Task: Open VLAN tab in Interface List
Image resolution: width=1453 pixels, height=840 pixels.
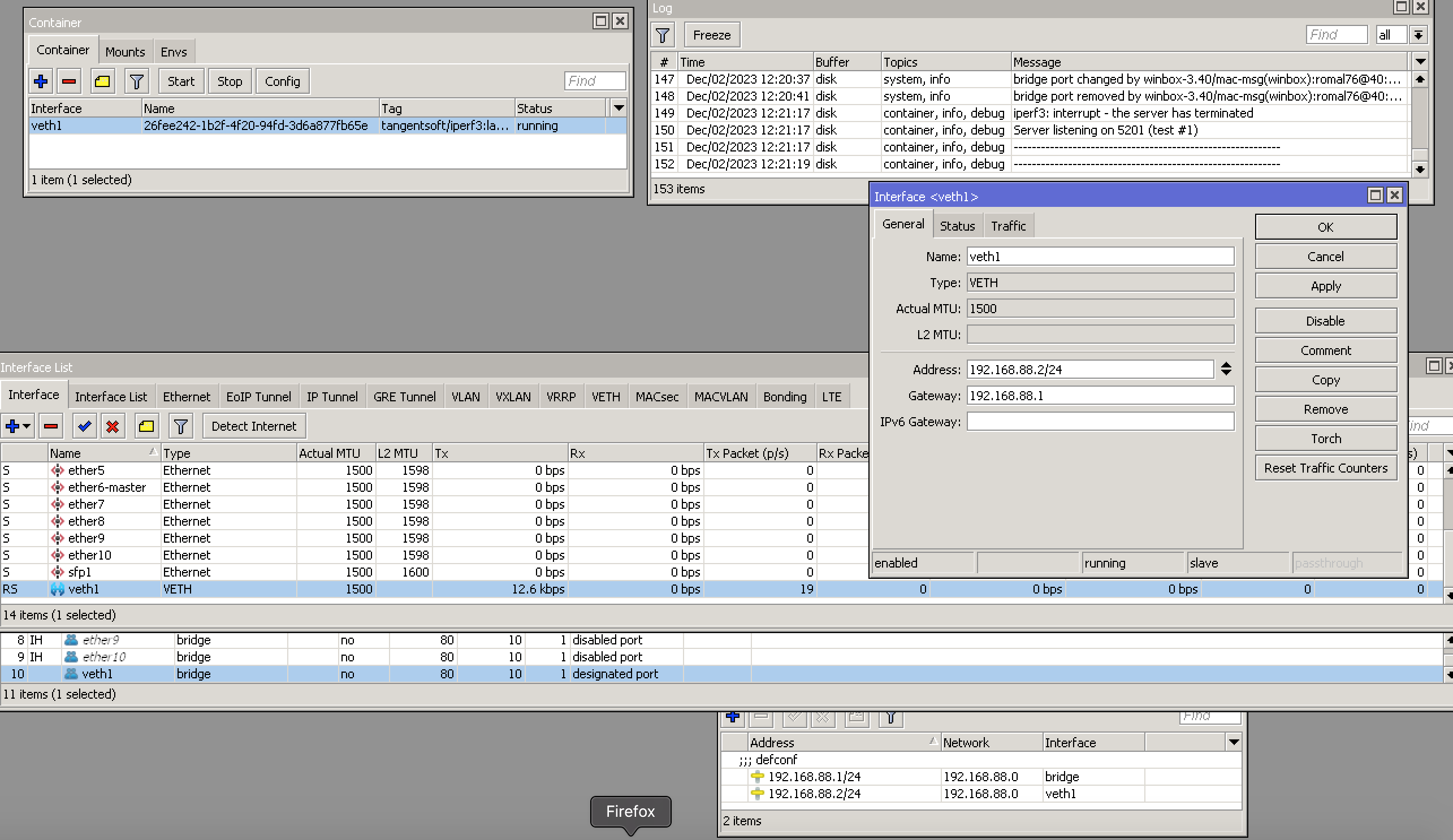Action: coord(466,397)
